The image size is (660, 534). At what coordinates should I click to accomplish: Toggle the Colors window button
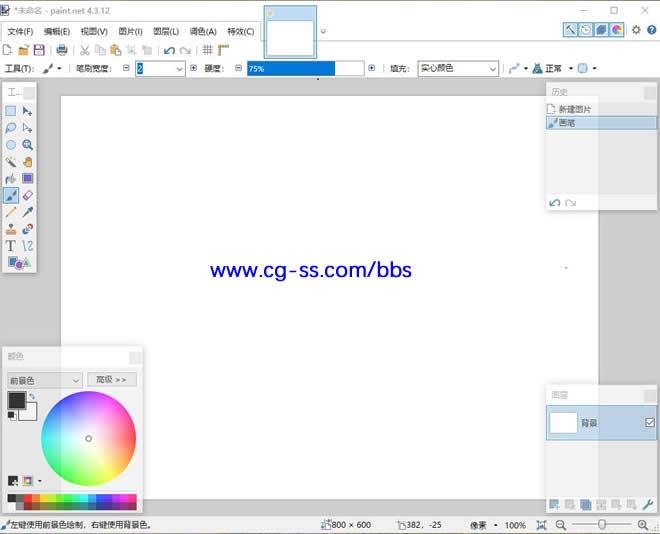pyautogui.click(x=617, y=30)
